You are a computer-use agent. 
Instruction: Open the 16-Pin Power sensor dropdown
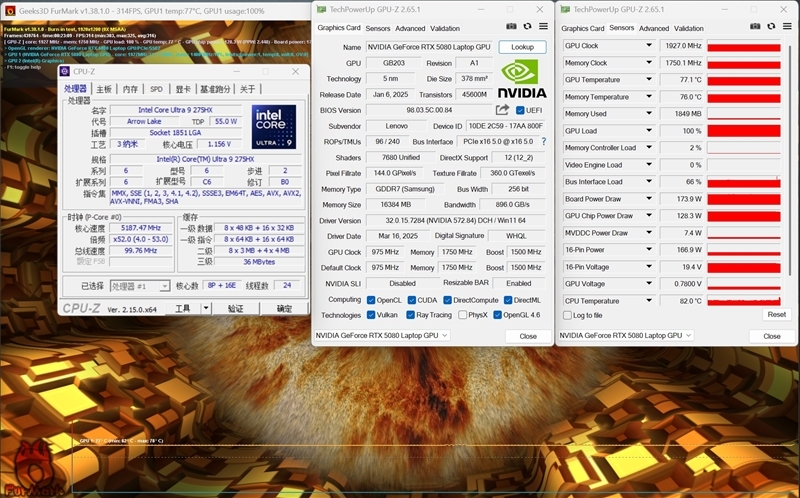click(649, 250)
